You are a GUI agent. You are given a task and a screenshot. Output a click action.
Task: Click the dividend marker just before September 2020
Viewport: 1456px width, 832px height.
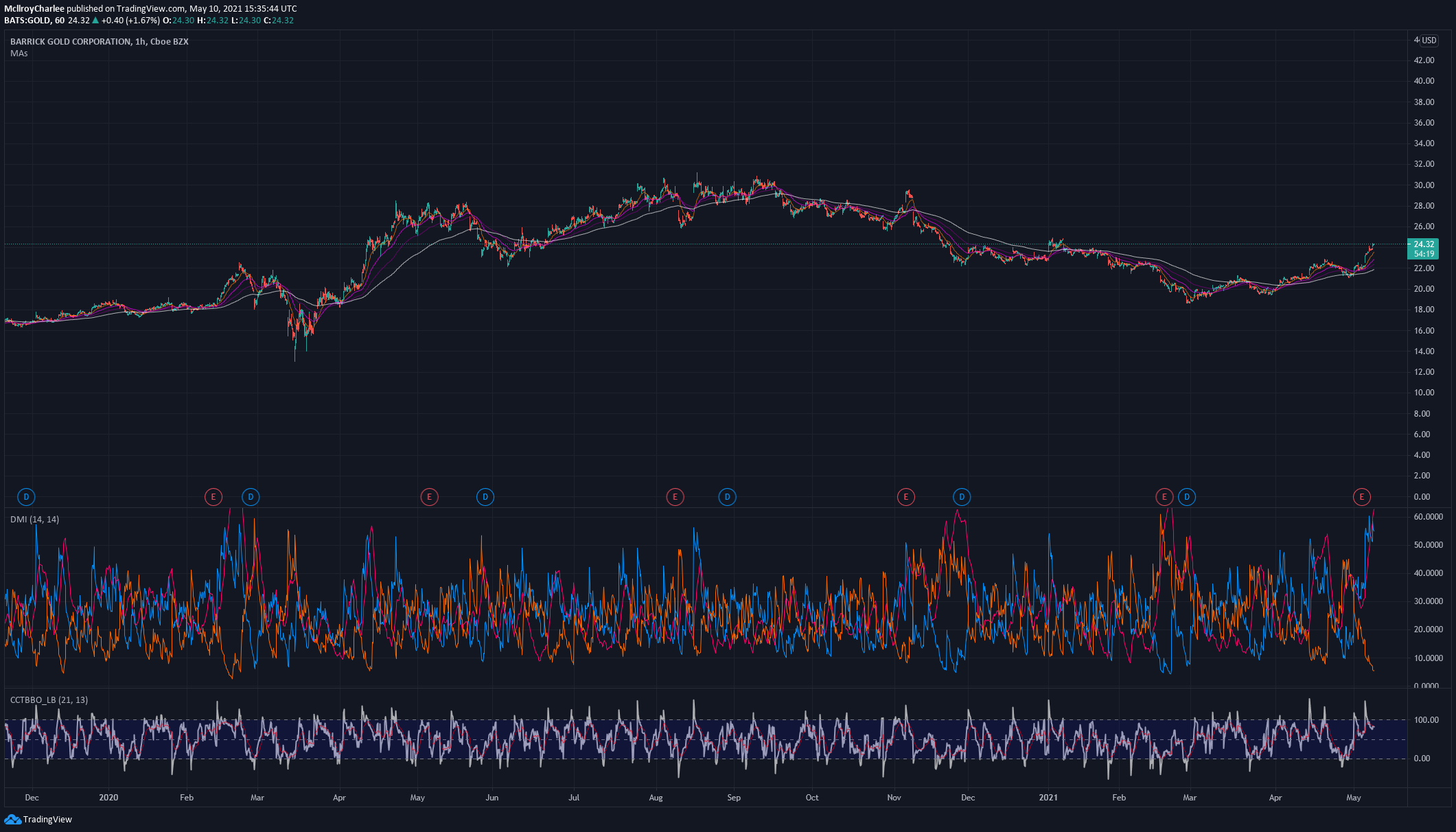tap(727, 497)
